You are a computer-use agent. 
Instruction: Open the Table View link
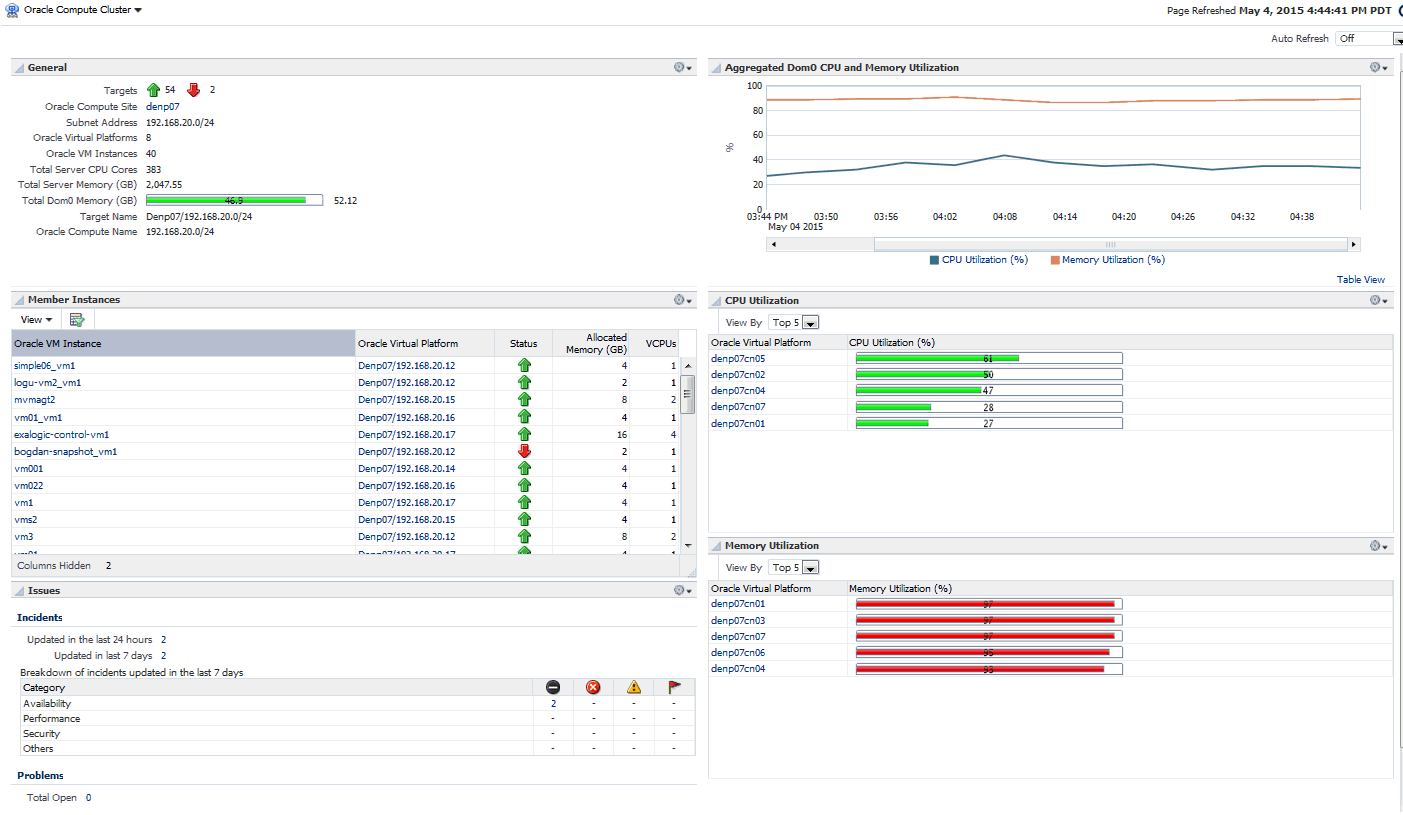tap(1361, 280)
